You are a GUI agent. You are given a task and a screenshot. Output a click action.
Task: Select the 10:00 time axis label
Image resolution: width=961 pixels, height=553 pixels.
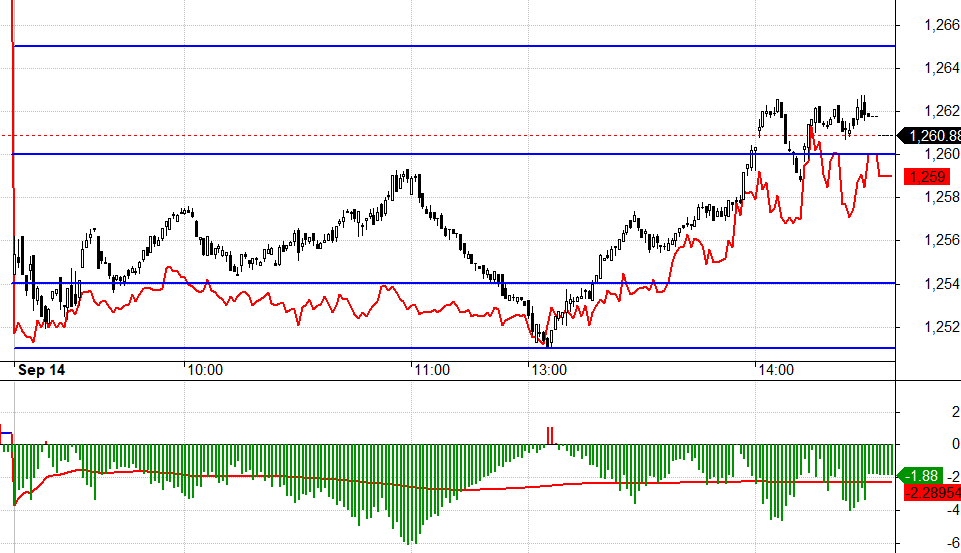204,370
